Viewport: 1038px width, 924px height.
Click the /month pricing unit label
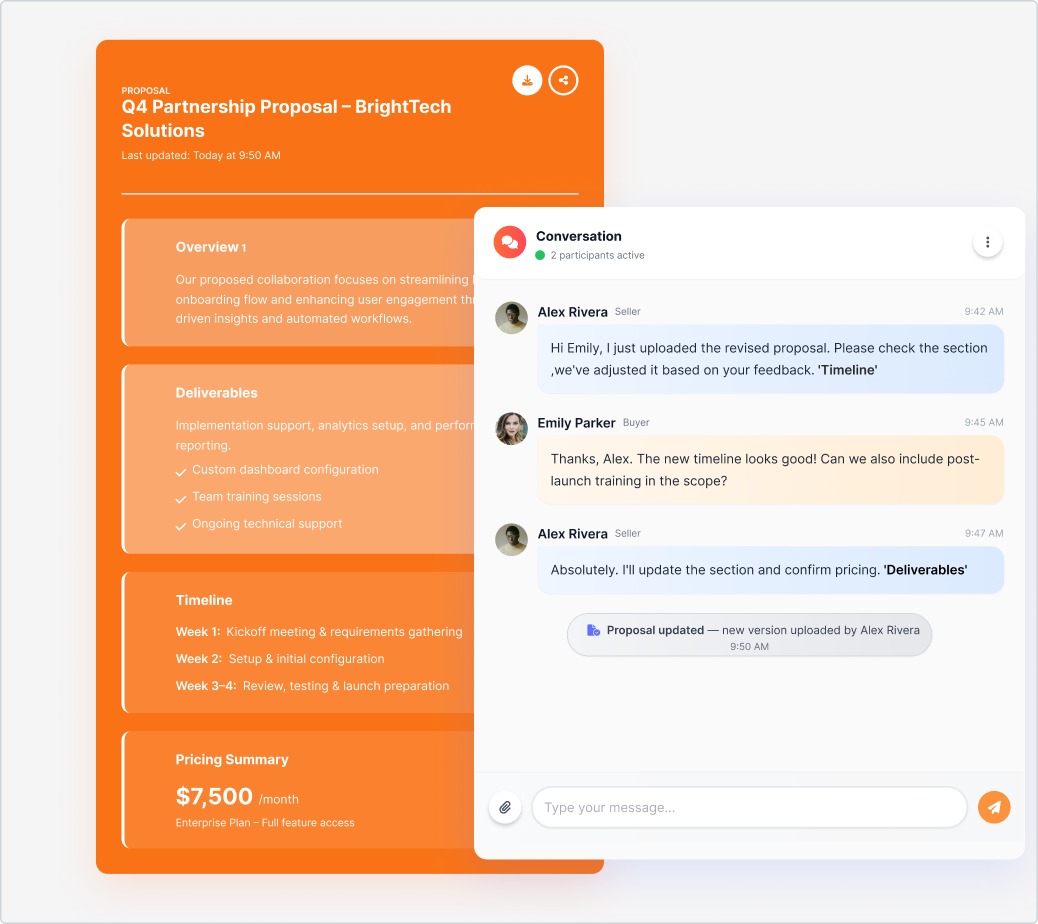click(x=279, y=800)
